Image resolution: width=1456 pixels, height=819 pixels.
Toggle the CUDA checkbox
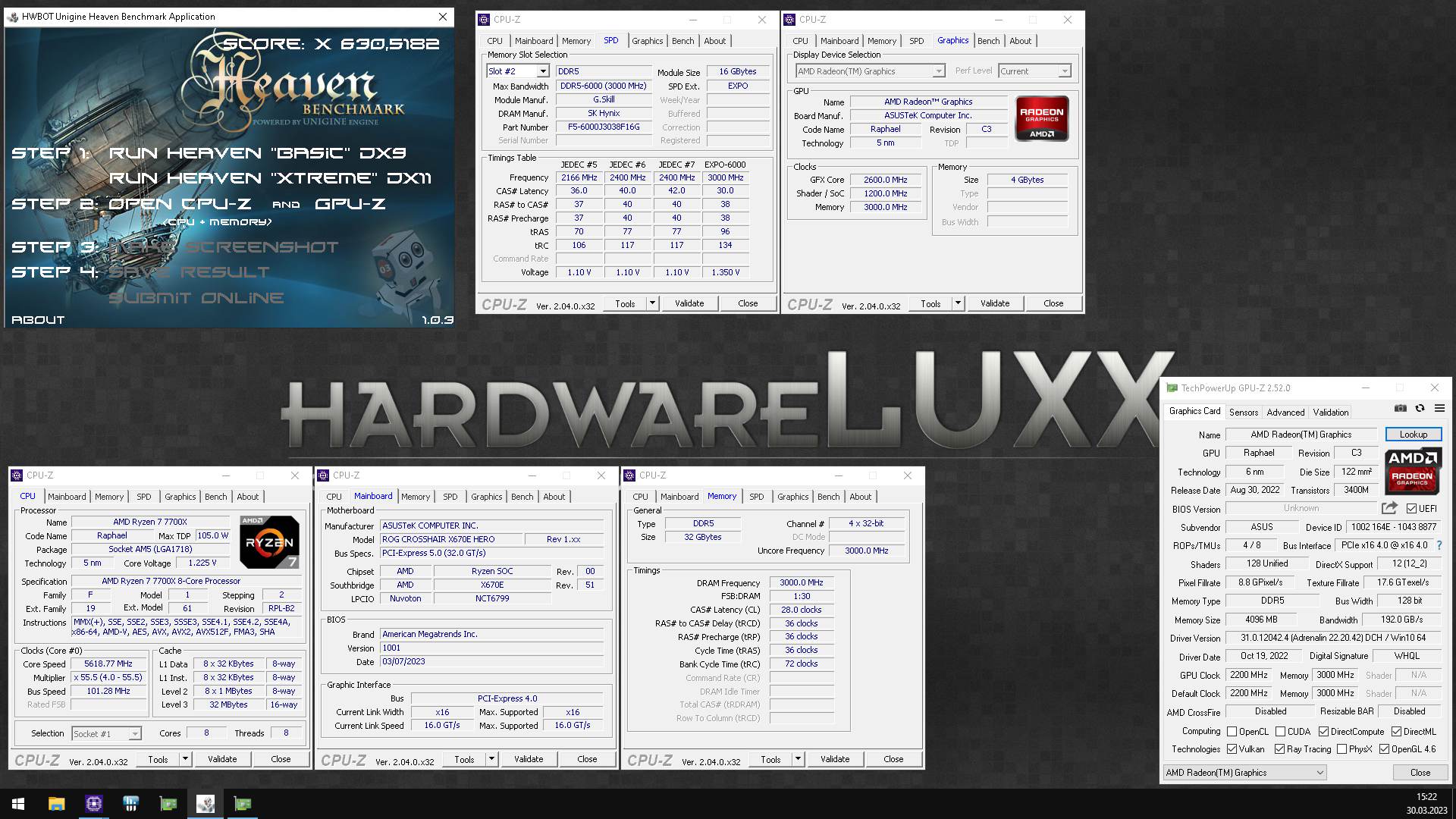click(1280, 732)
